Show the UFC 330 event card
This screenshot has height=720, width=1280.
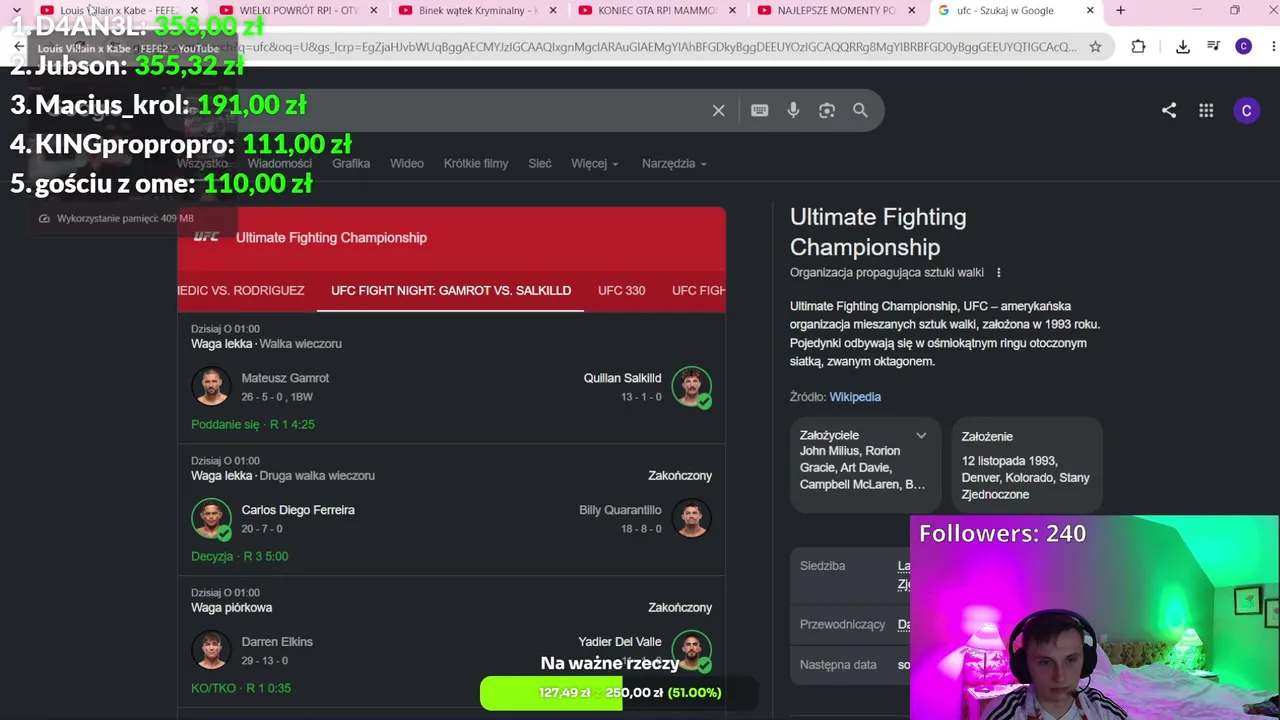coord(621,290)
